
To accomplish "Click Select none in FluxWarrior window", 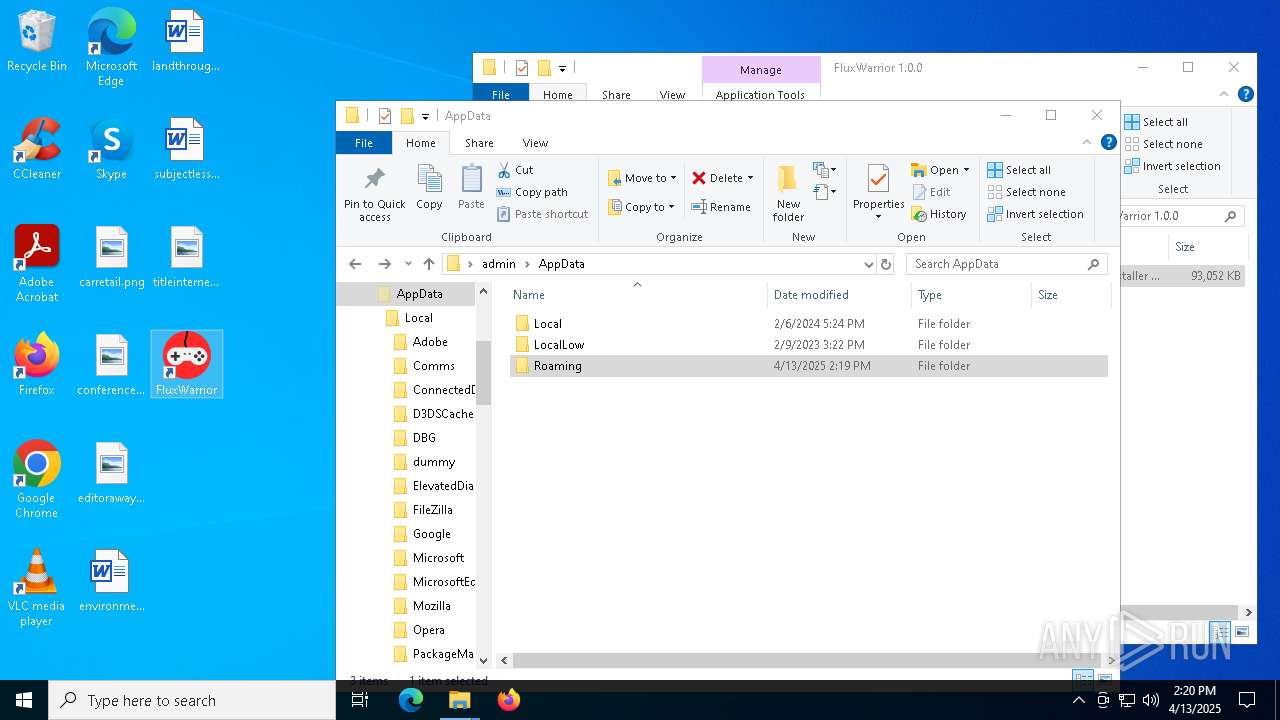I will tap(1163, 144).
